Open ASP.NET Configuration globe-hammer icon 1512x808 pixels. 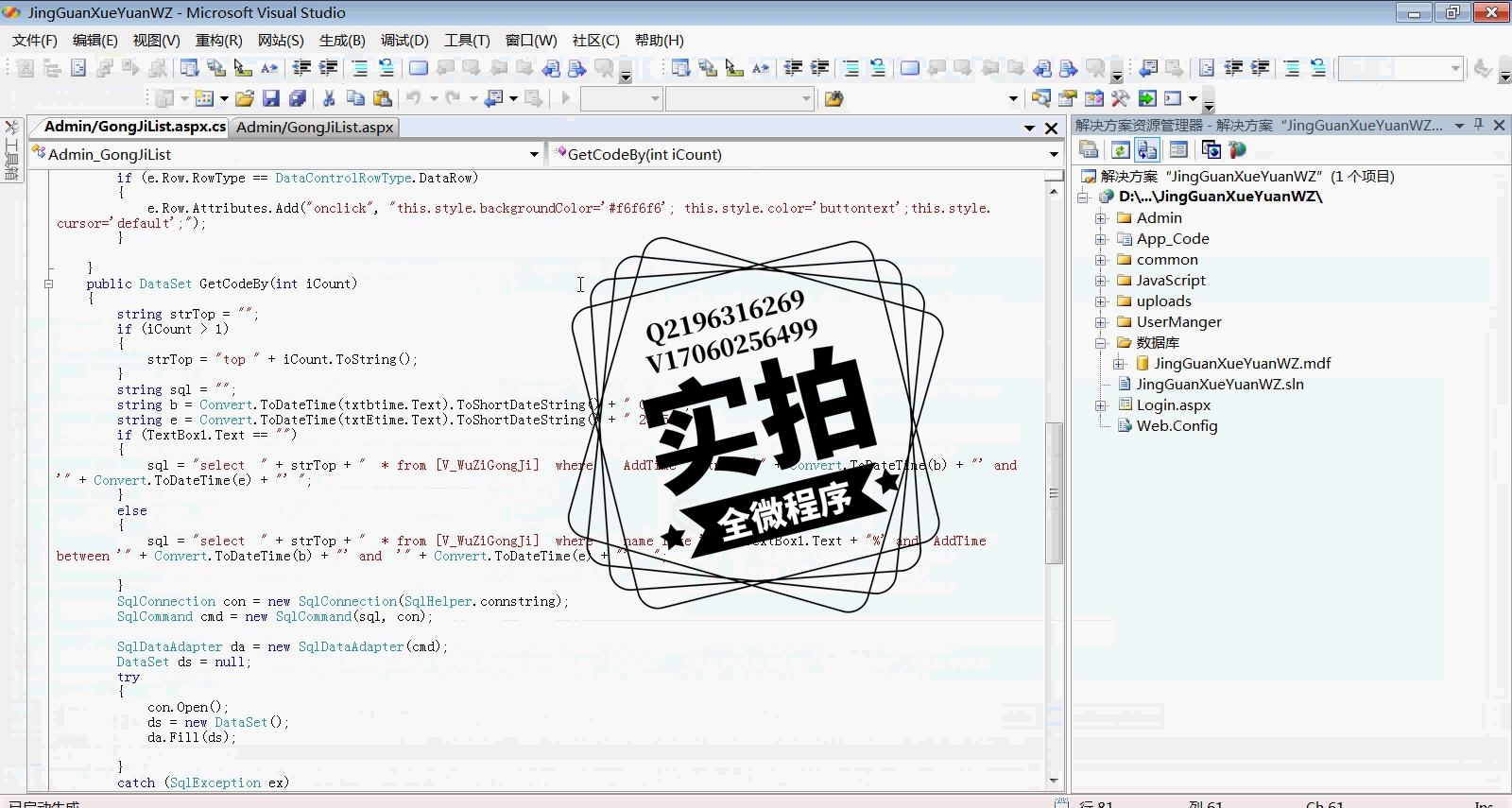[x=1237, y=149]
